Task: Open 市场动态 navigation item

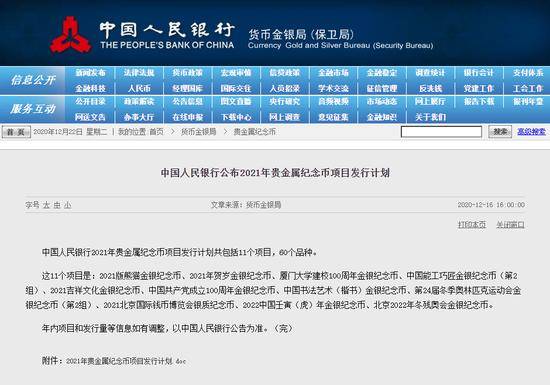Action: click(382, 102)
